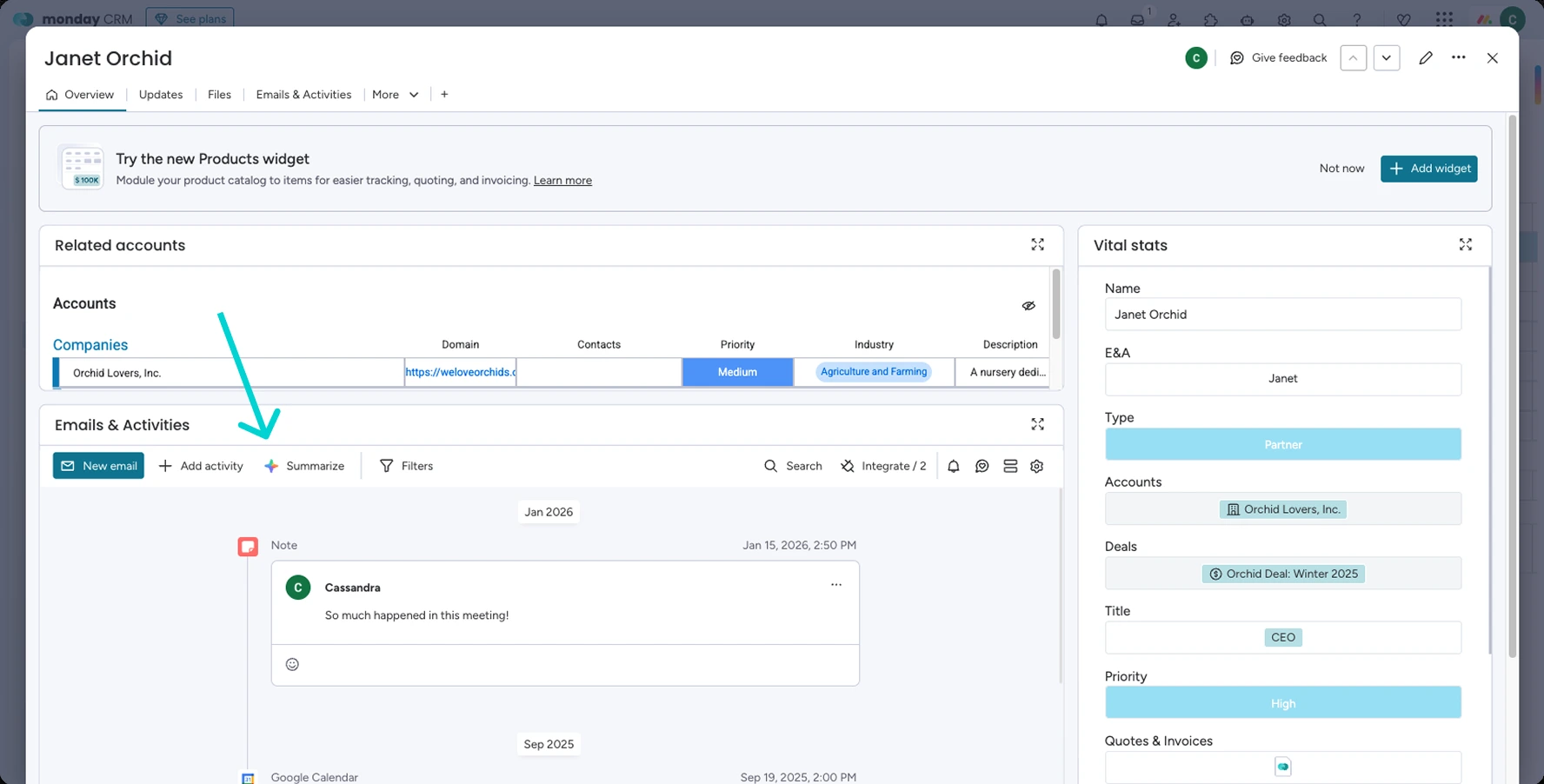Click the New email button
This screenshot has height=784, width=1544.
pyautogui.click(x=98, y=466)
